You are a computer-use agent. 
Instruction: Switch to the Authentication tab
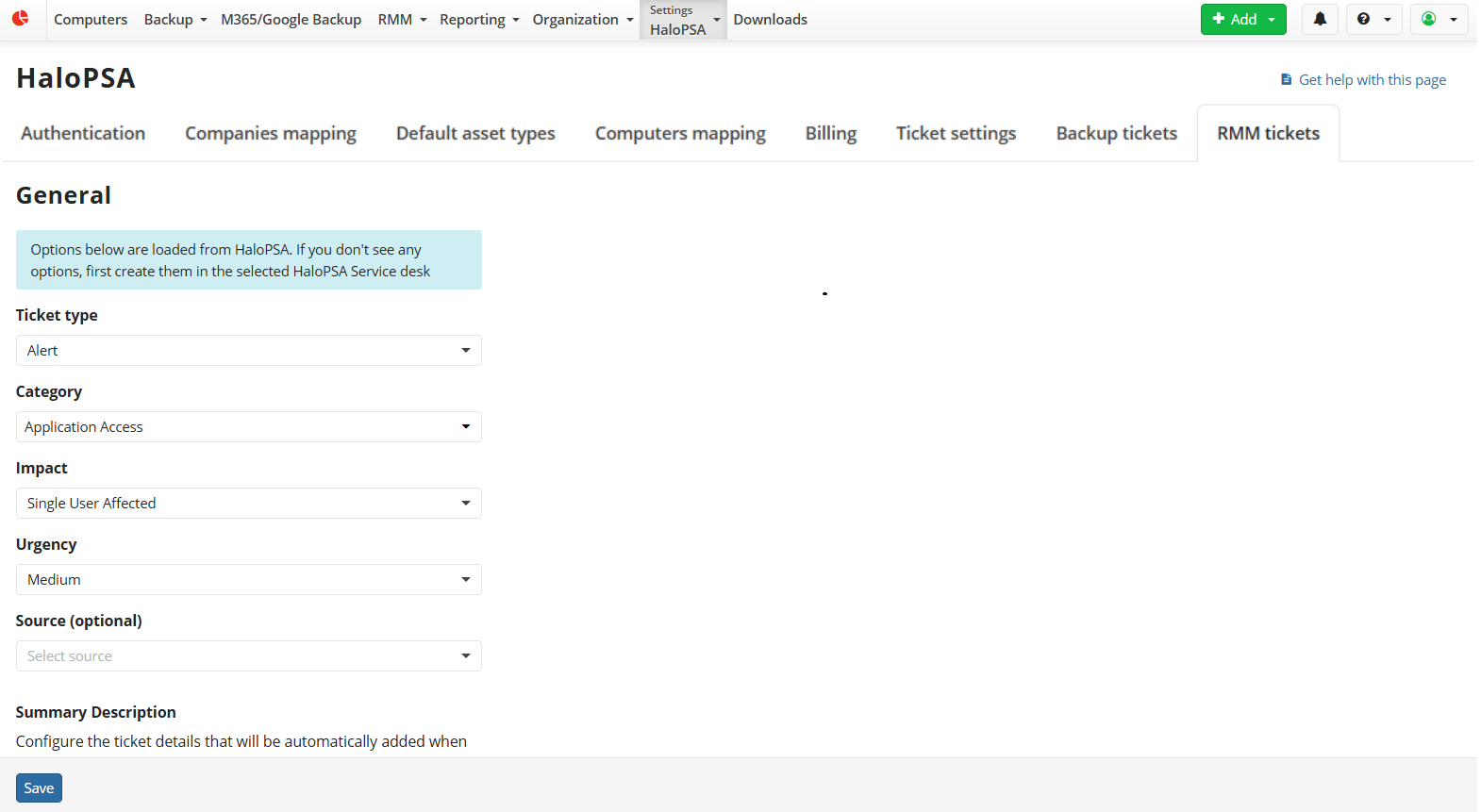[x=83, y=134]
